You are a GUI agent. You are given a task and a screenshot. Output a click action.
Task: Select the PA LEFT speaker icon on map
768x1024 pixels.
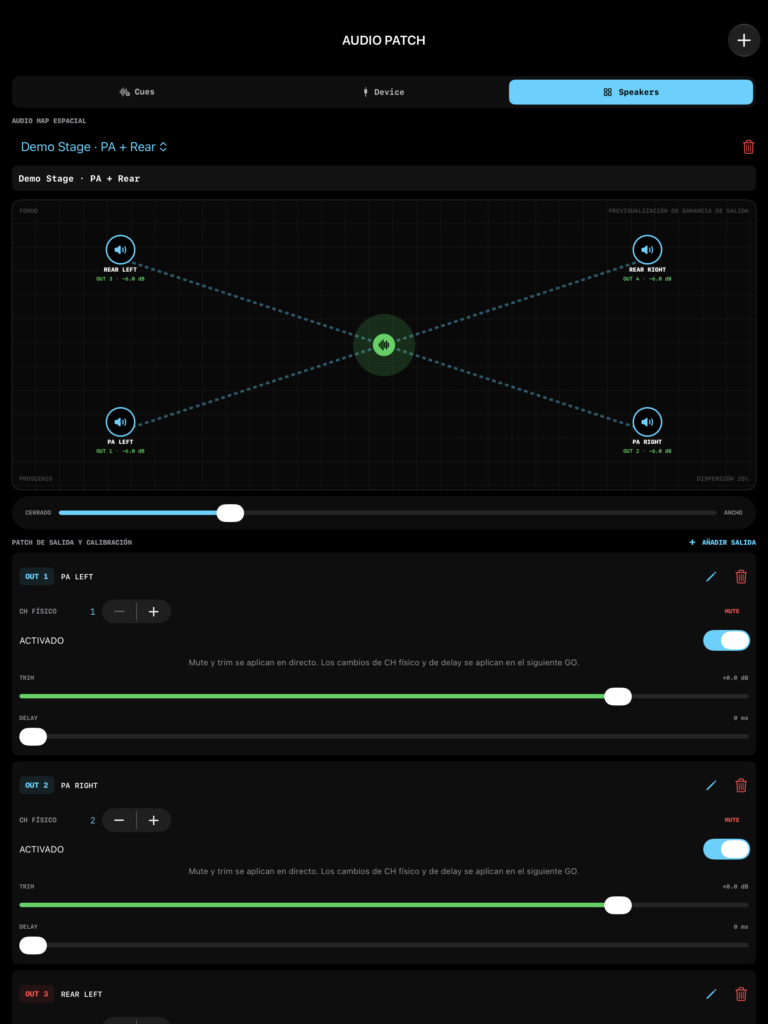click(121, 422)
